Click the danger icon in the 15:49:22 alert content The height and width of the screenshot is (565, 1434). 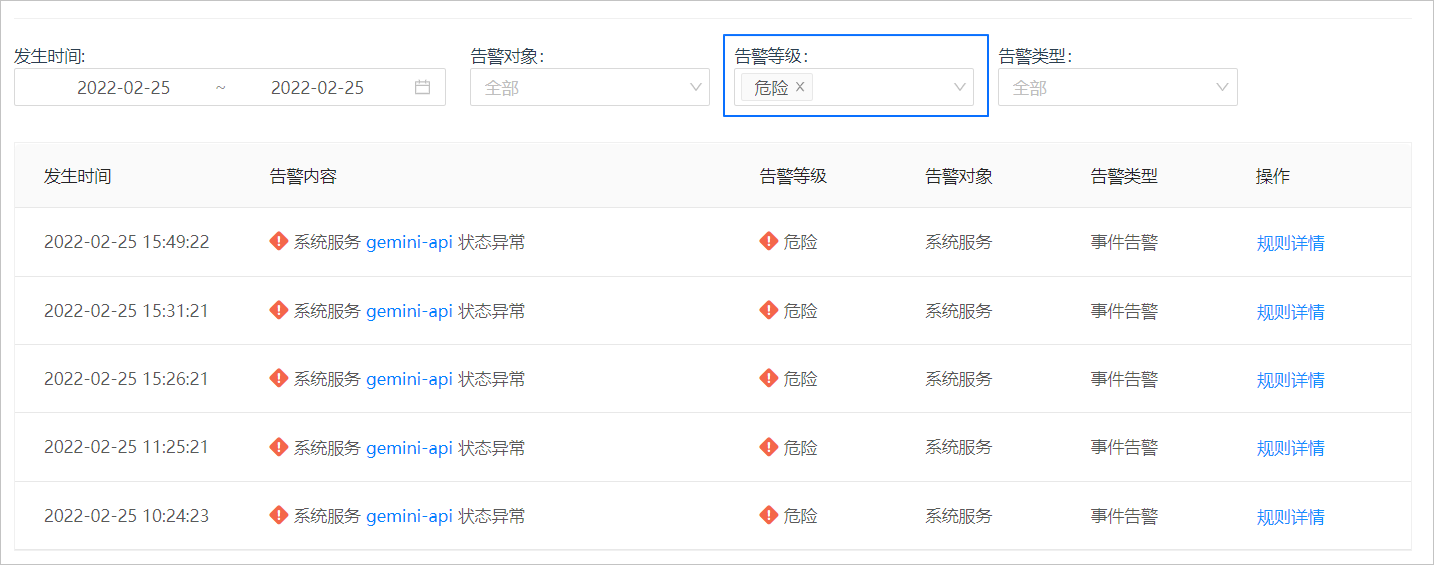279,241
